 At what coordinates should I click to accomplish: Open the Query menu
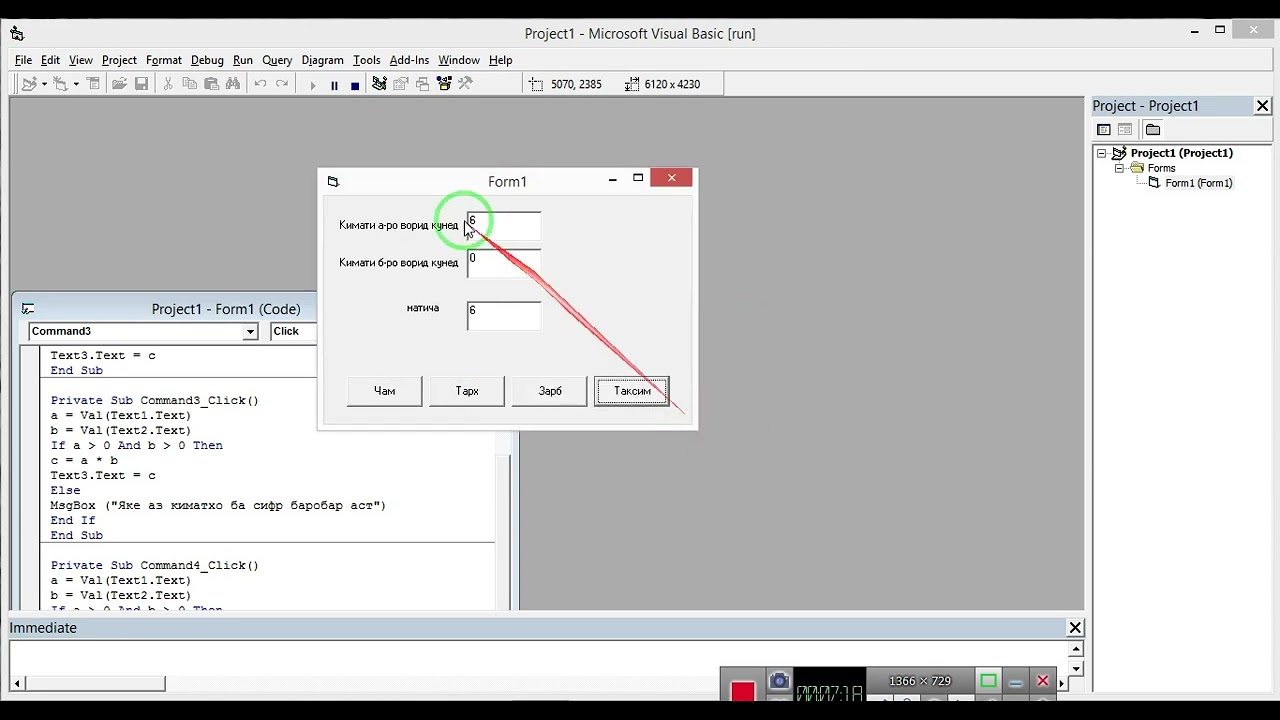click(277, 60)
